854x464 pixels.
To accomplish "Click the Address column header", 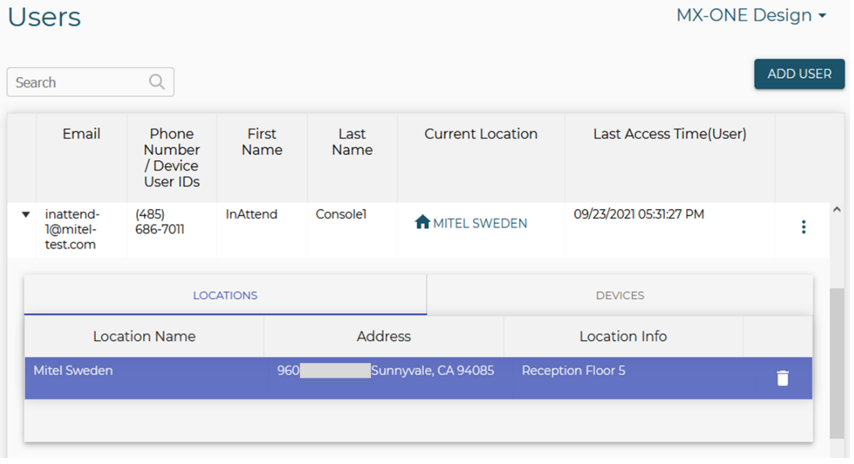I will [383, 337].
